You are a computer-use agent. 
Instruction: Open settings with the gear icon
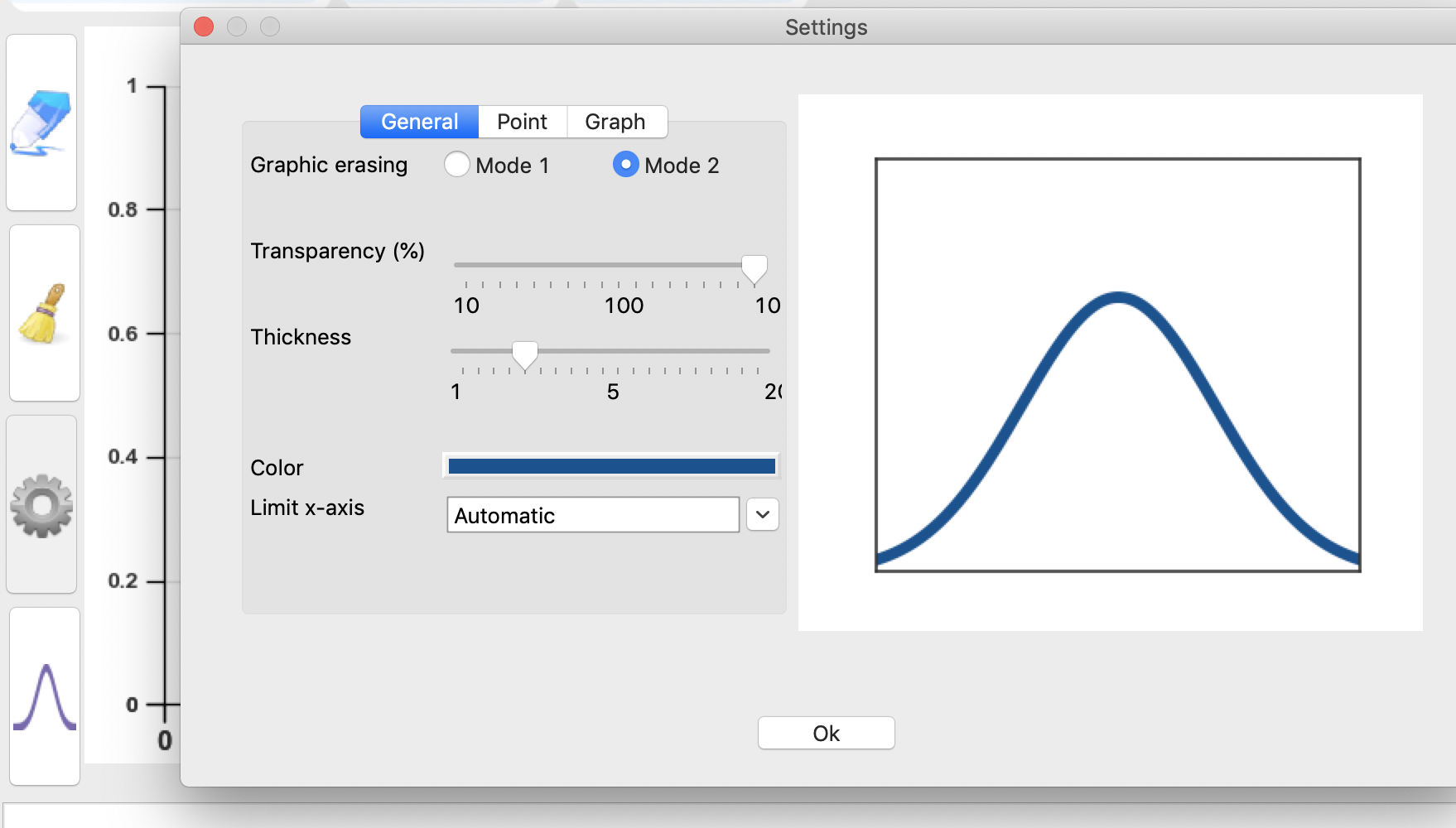41,505
